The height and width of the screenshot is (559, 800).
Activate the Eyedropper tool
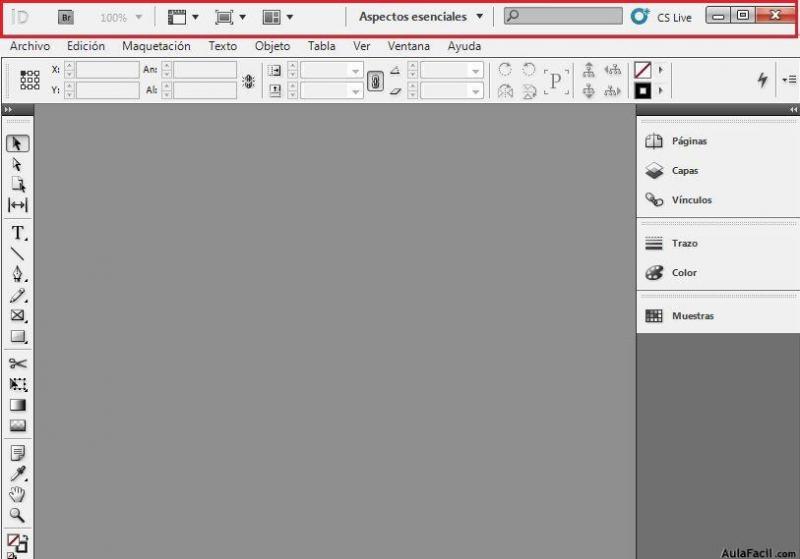click(18, 474)
